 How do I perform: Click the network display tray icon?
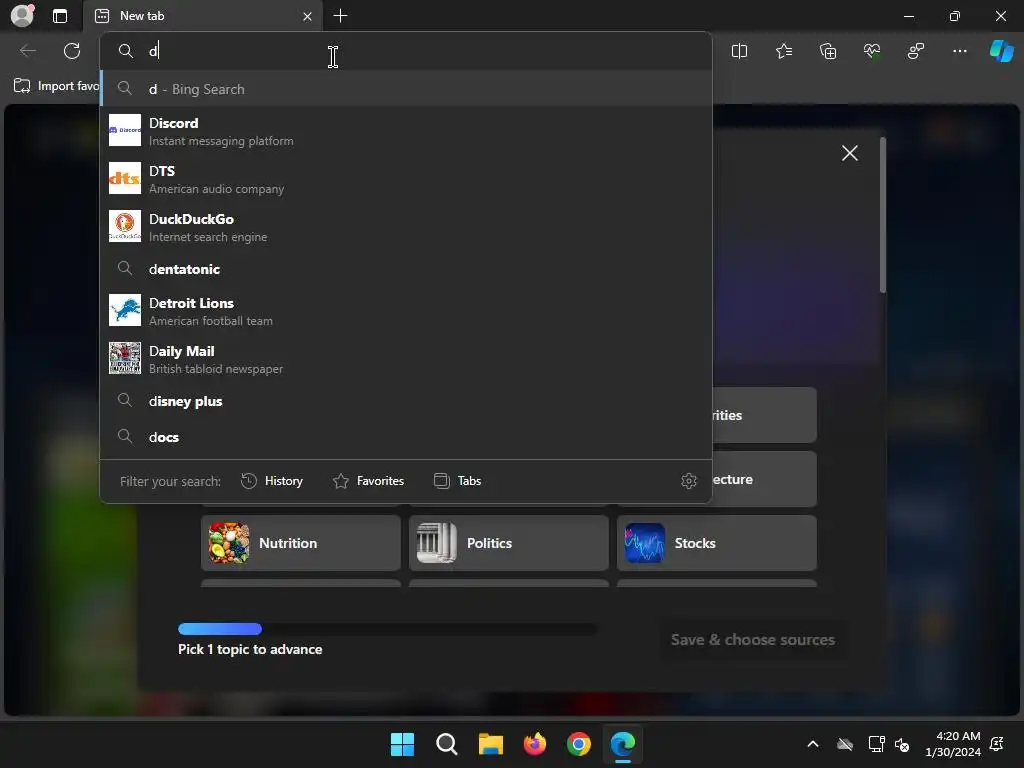pos(876,744)
